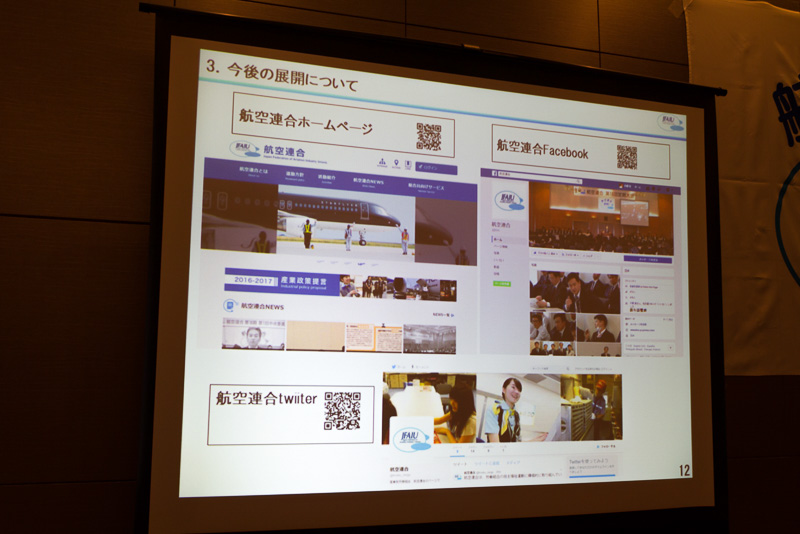
Task: Click the 航空連合twiiter label text
Action: coord(266,398)
